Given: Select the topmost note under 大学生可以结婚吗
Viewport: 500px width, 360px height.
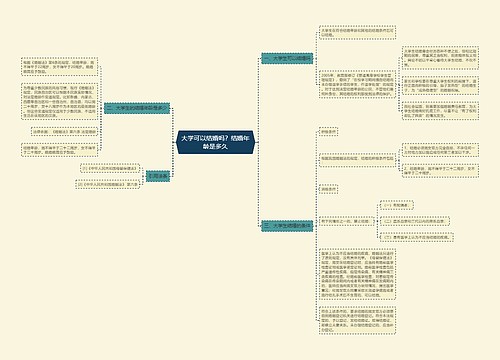Looking at the screenshot, I should 357,32.
